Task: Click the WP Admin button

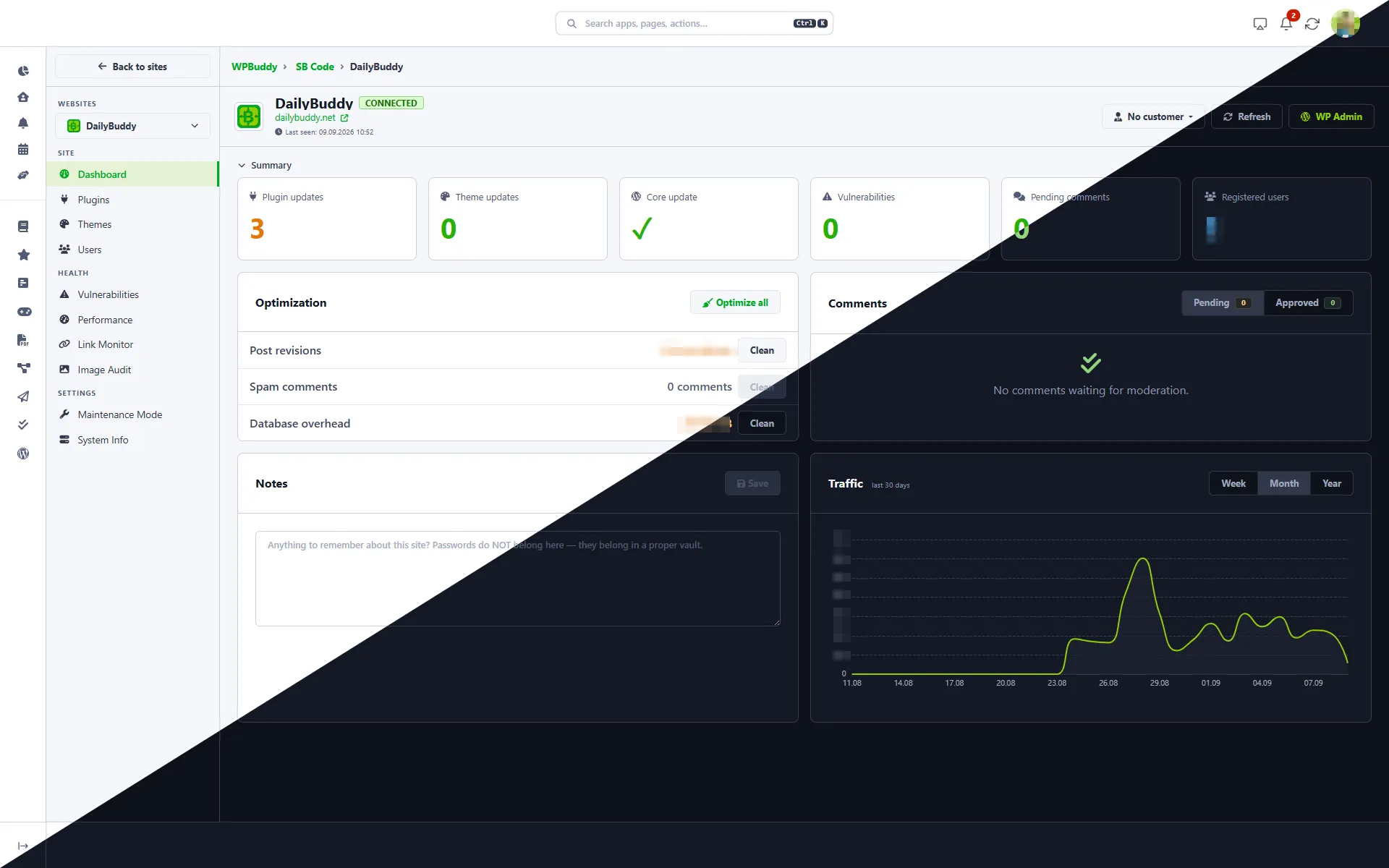Action: point(1331,116)
